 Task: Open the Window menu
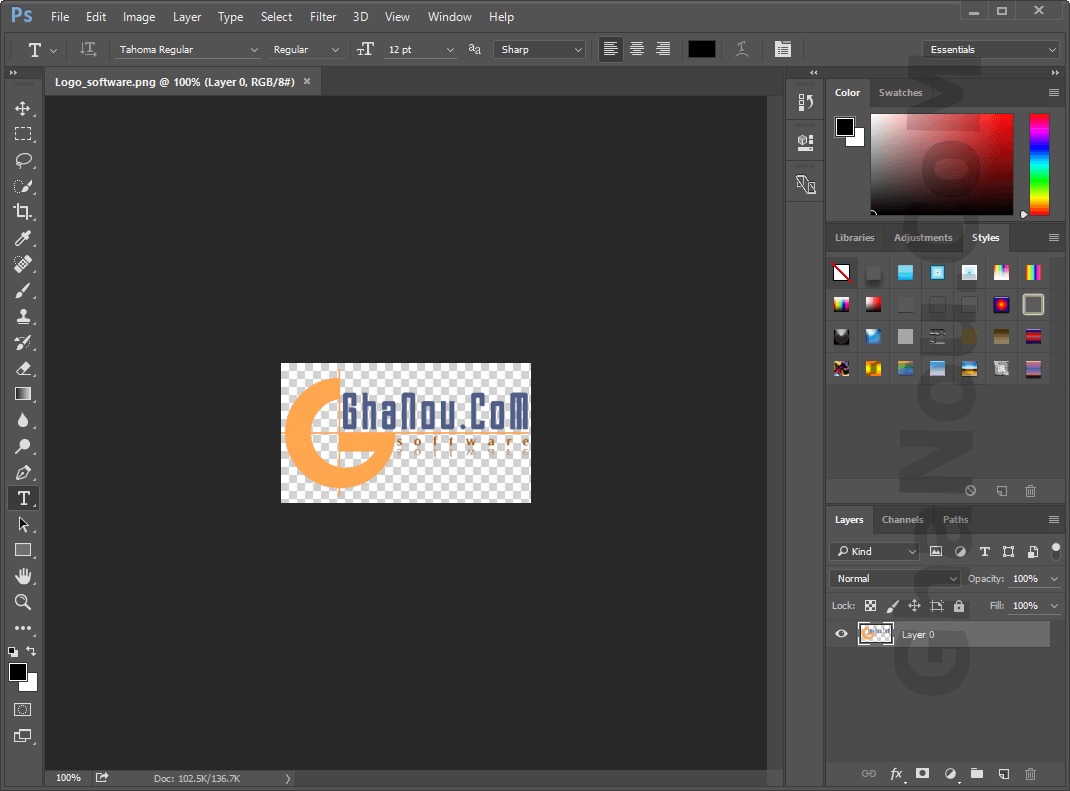[x=449, y=17]
